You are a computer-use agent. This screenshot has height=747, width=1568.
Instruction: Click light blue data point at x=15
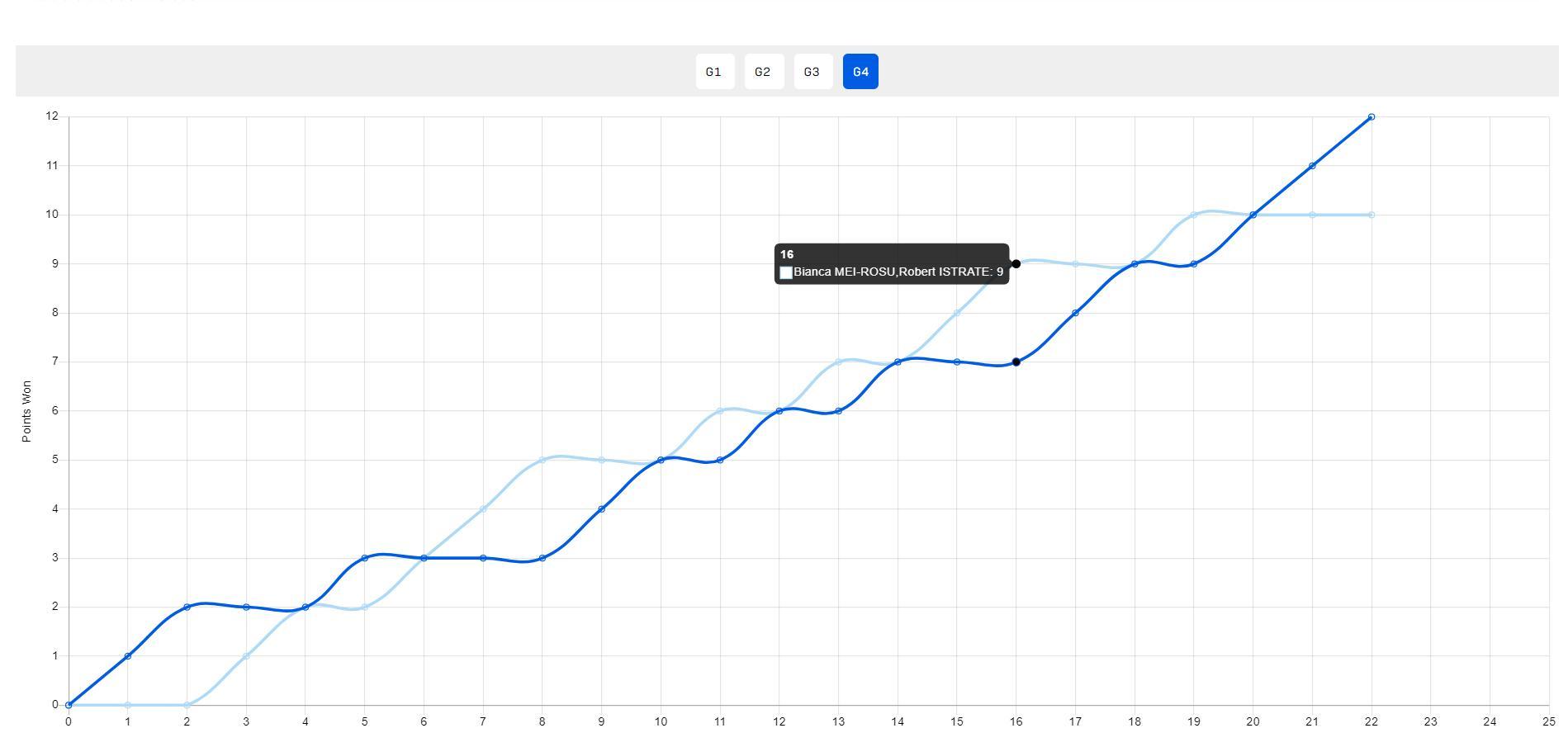[957, 313]
